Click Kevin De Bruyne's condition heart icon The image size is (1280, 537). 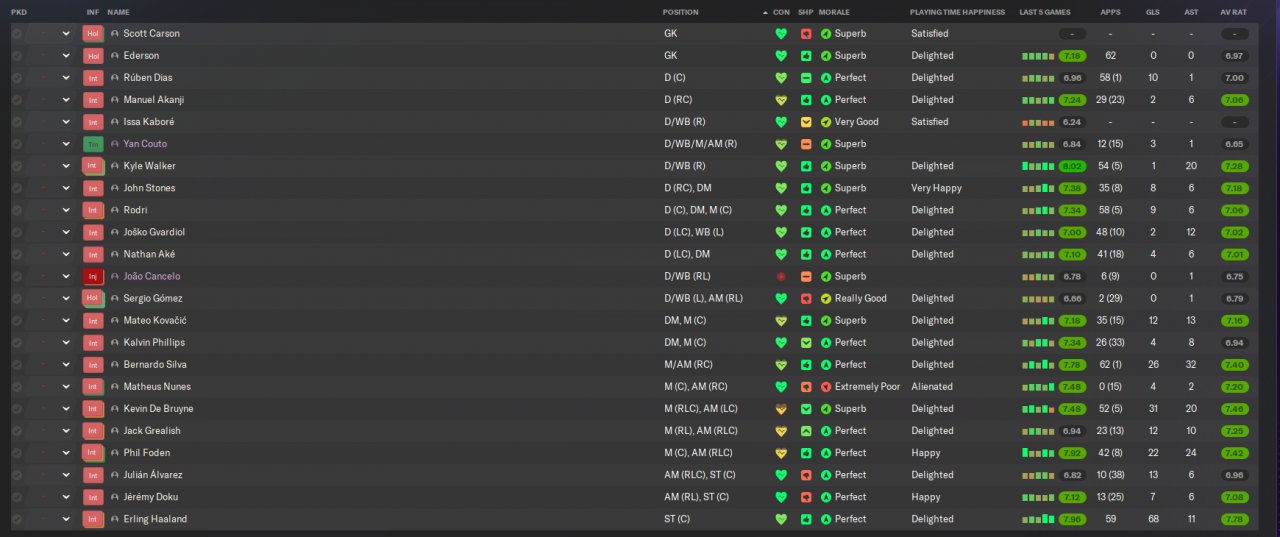[781, 409]
